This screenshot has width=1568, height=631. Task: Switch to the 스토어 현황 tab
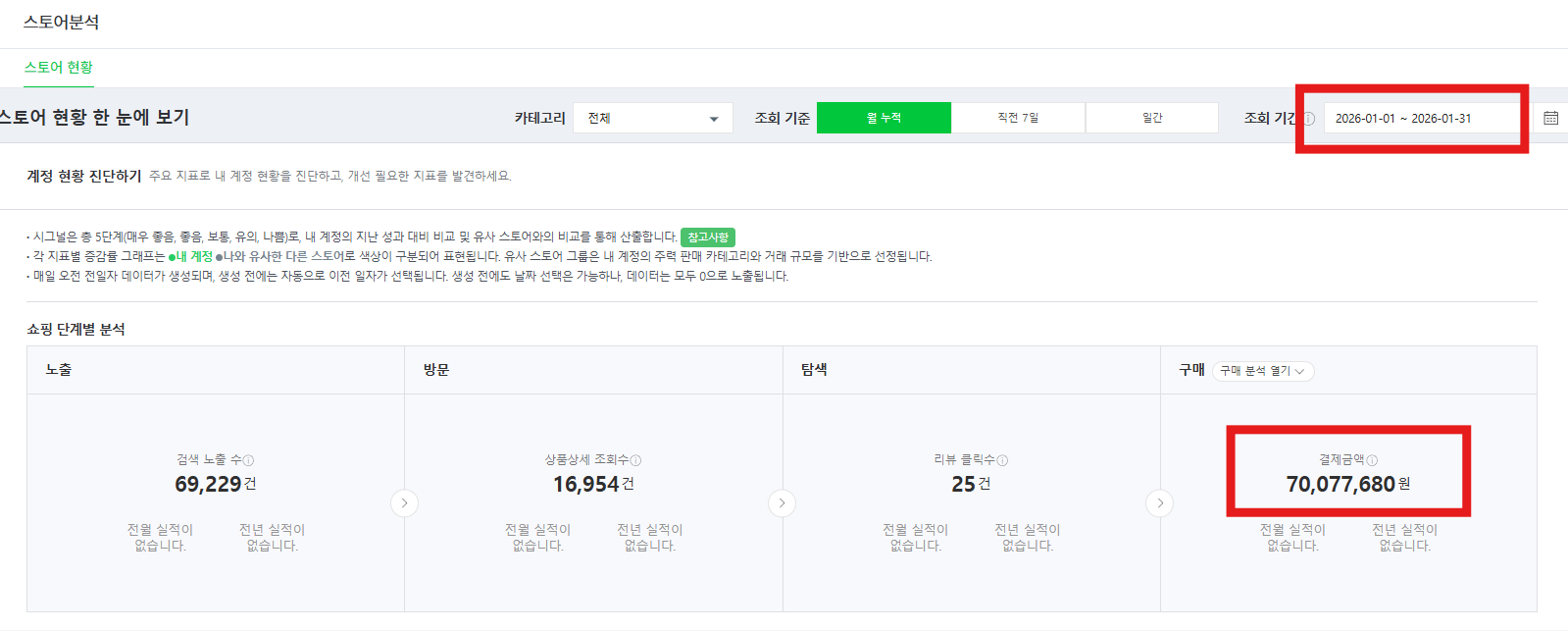(x=59, y=68)
